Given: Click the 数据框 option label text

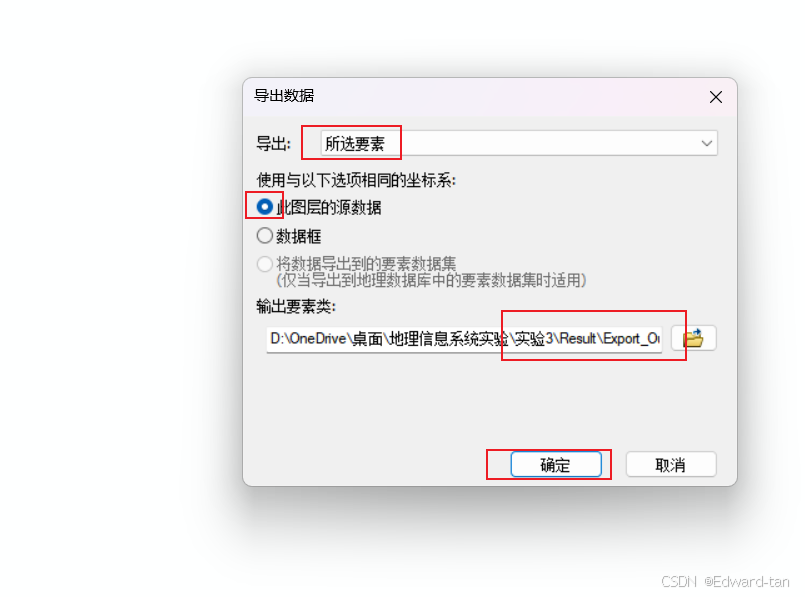Looking at the screenshot, I should click(299, 236).
